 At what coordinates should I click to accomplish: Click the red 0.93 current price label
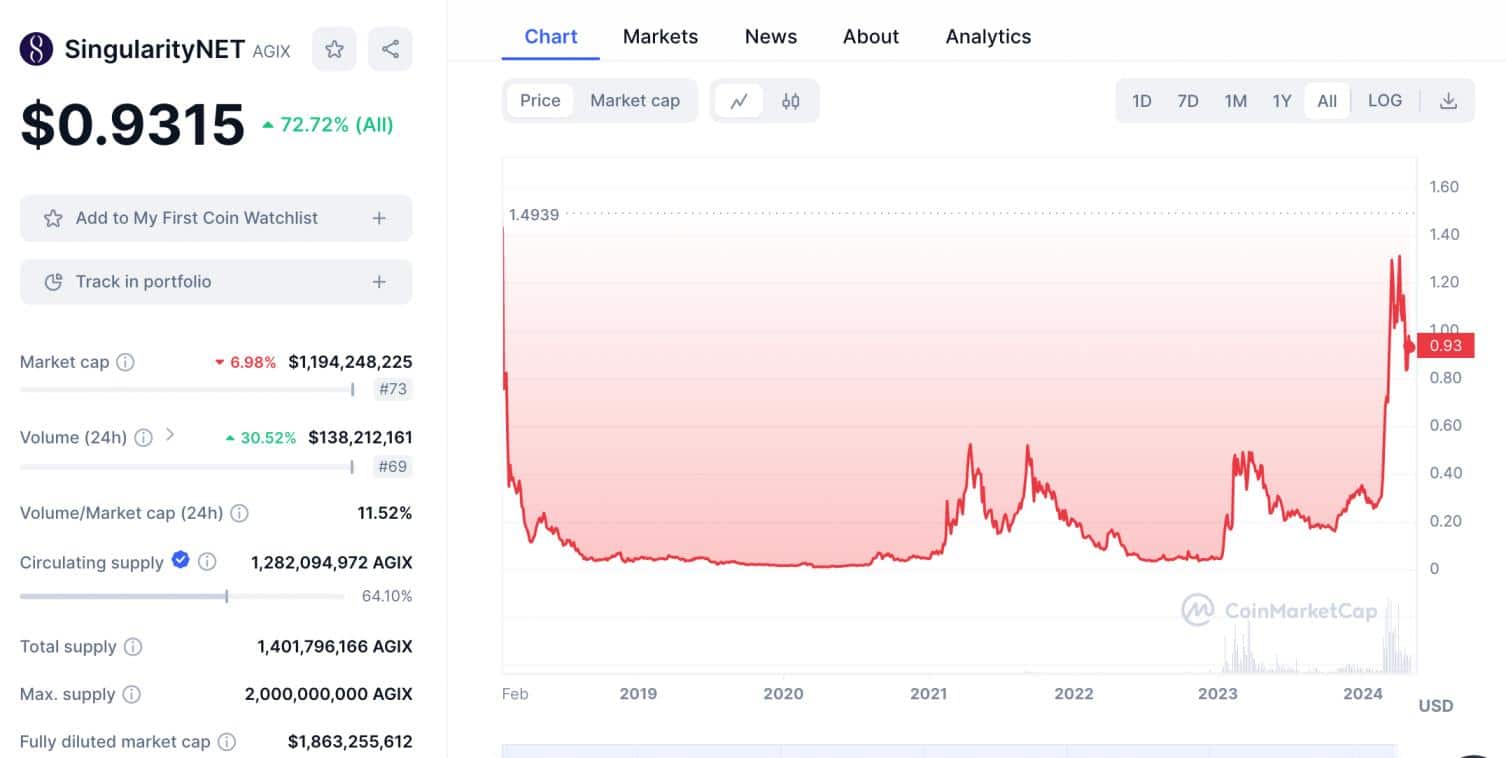(1446, 346)
